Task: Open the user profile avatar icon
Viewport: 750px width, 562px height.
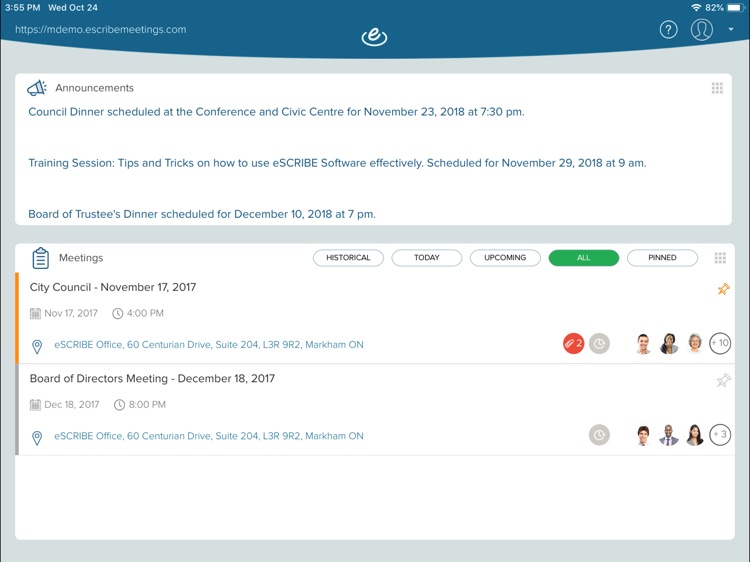Action: [x=702, y=29]
